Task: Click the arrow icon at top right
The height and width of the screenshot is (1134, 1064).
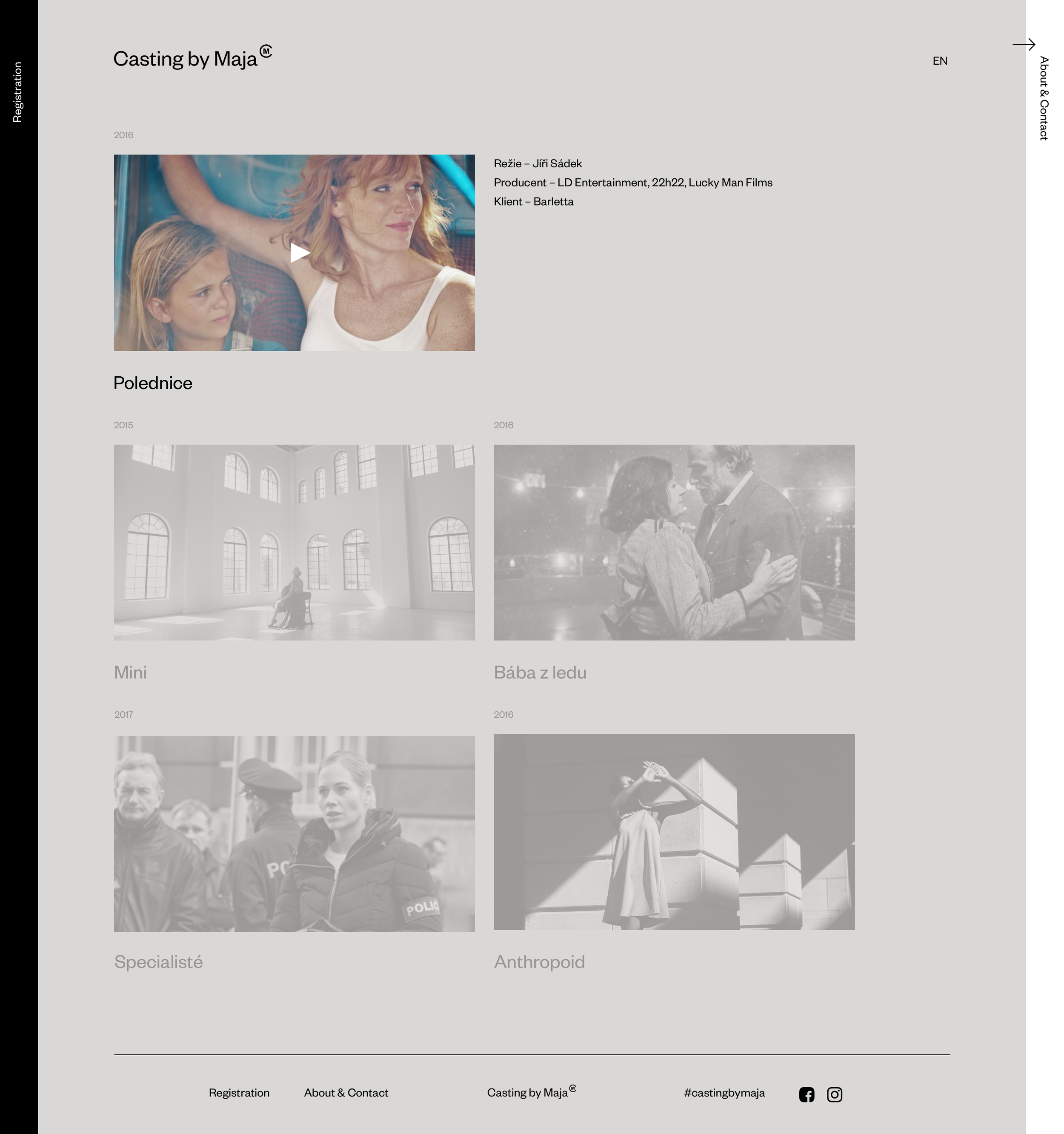Action: pyautogui.click(x=1024, y=45)
